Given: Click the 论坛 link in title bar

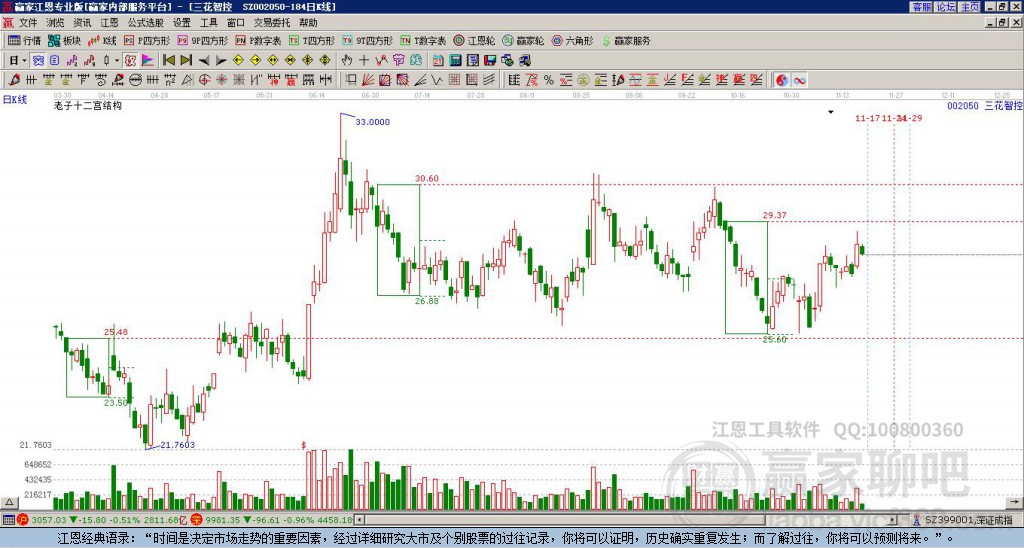Looking at the screenshot, I should 946,7.
